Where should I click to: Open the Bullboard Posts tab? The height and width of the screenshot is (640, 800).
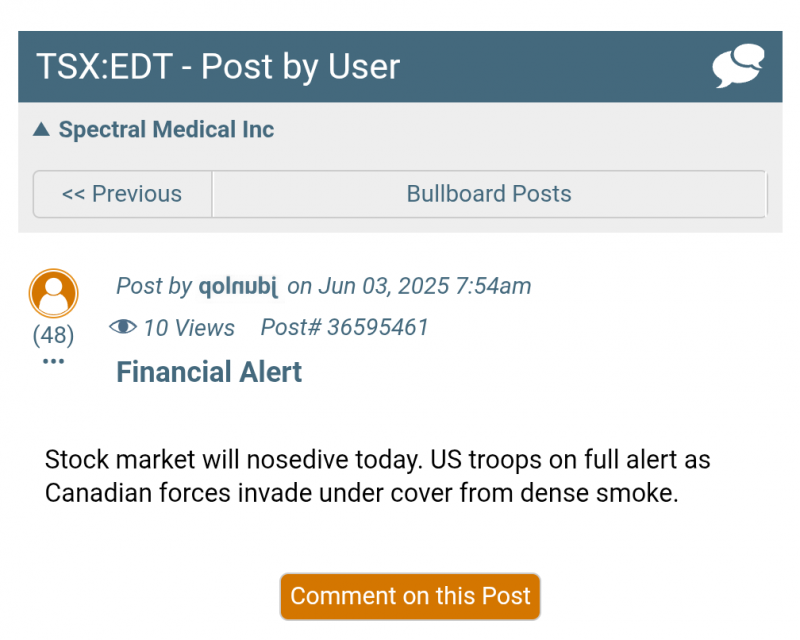pos(489,194)
